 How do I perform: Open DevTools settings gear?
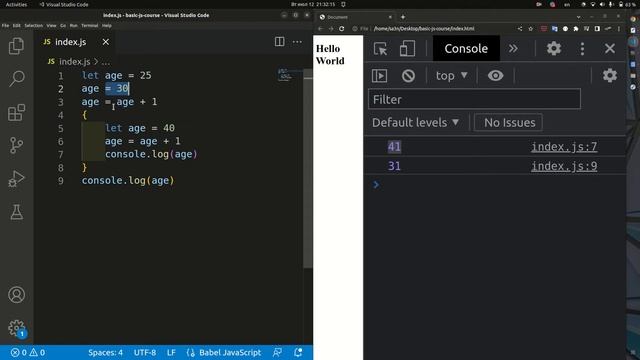(x=554, y=49)
